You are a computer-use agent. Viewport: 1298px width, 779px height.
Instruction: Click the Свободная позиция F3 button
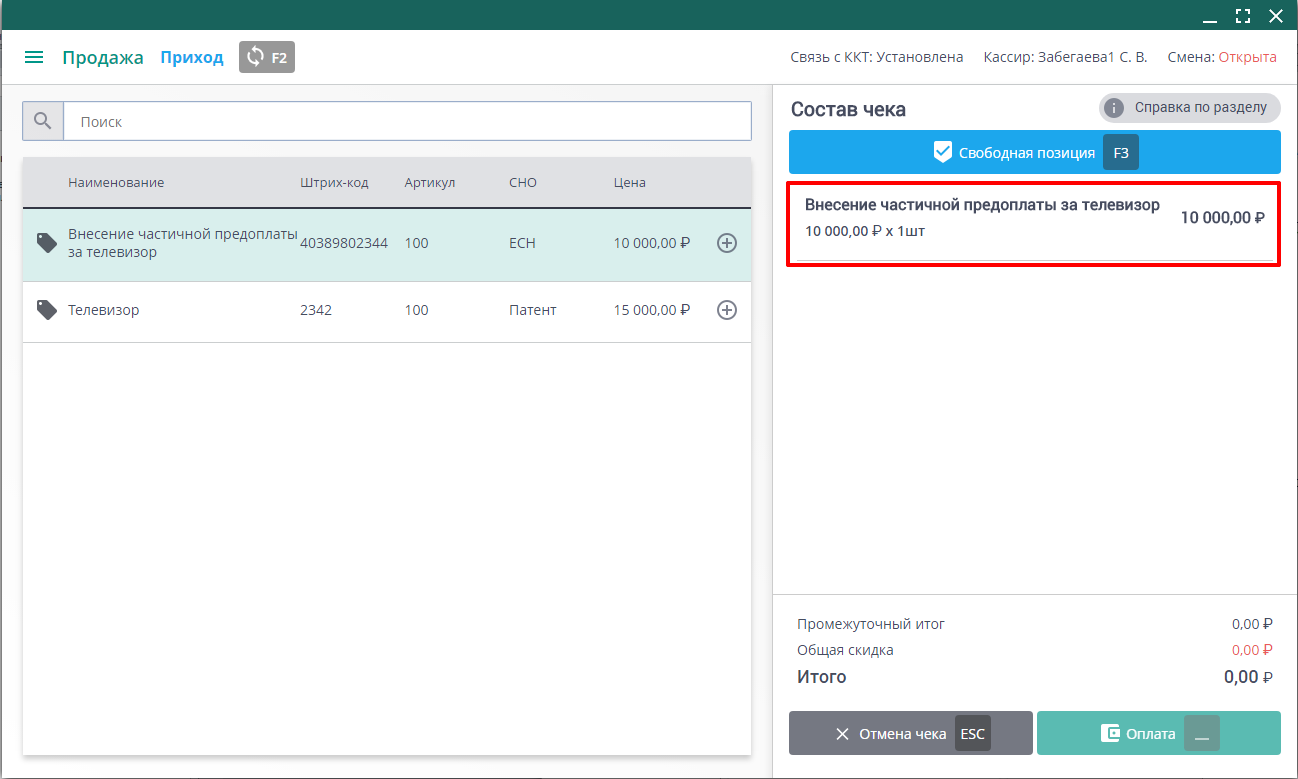pos(1035,153)
